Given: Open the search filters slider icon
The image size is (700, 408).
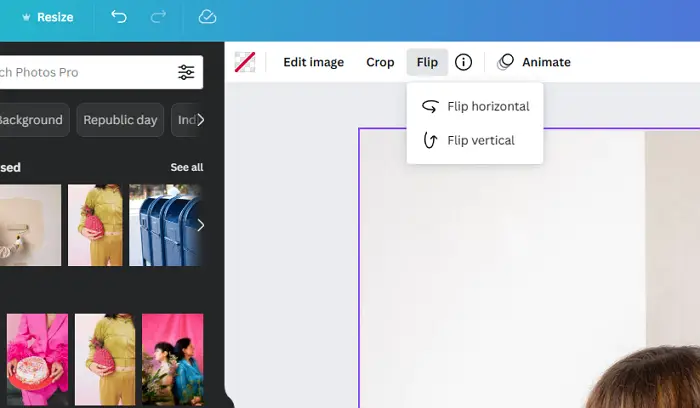Looking at the screenshot, I should (x=186, y=72).
